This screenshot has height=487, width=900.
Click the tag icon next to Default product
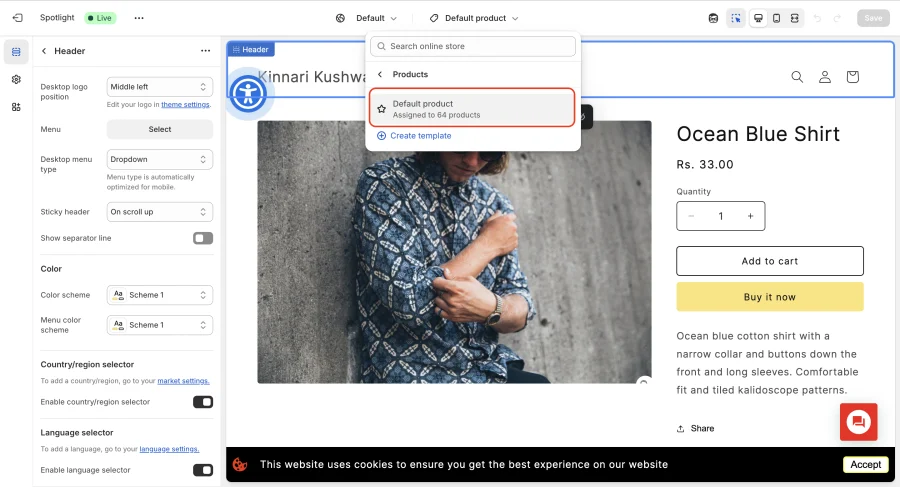434,18
